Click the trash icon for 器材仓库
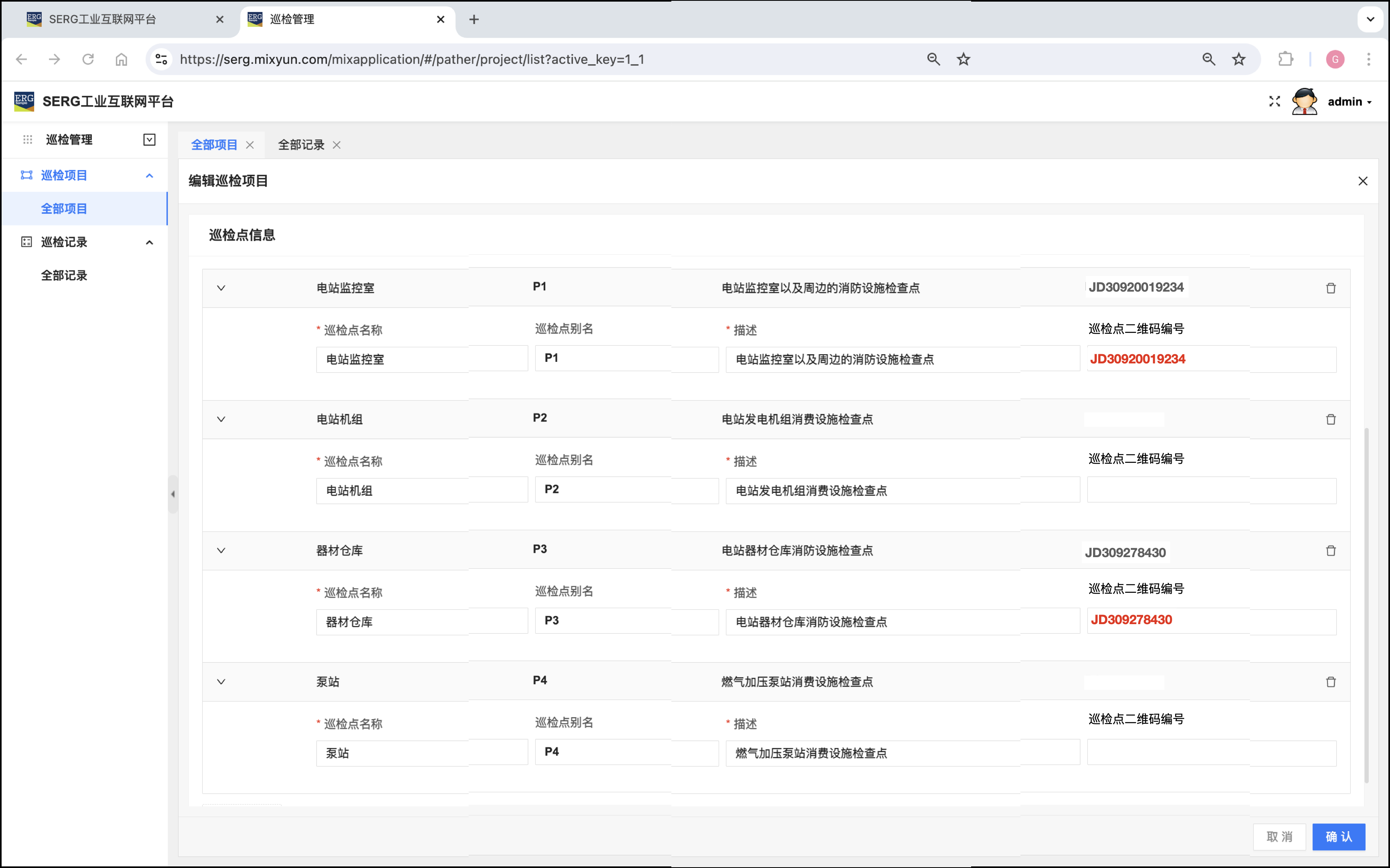1390x868 pixels. (1330, 551)
